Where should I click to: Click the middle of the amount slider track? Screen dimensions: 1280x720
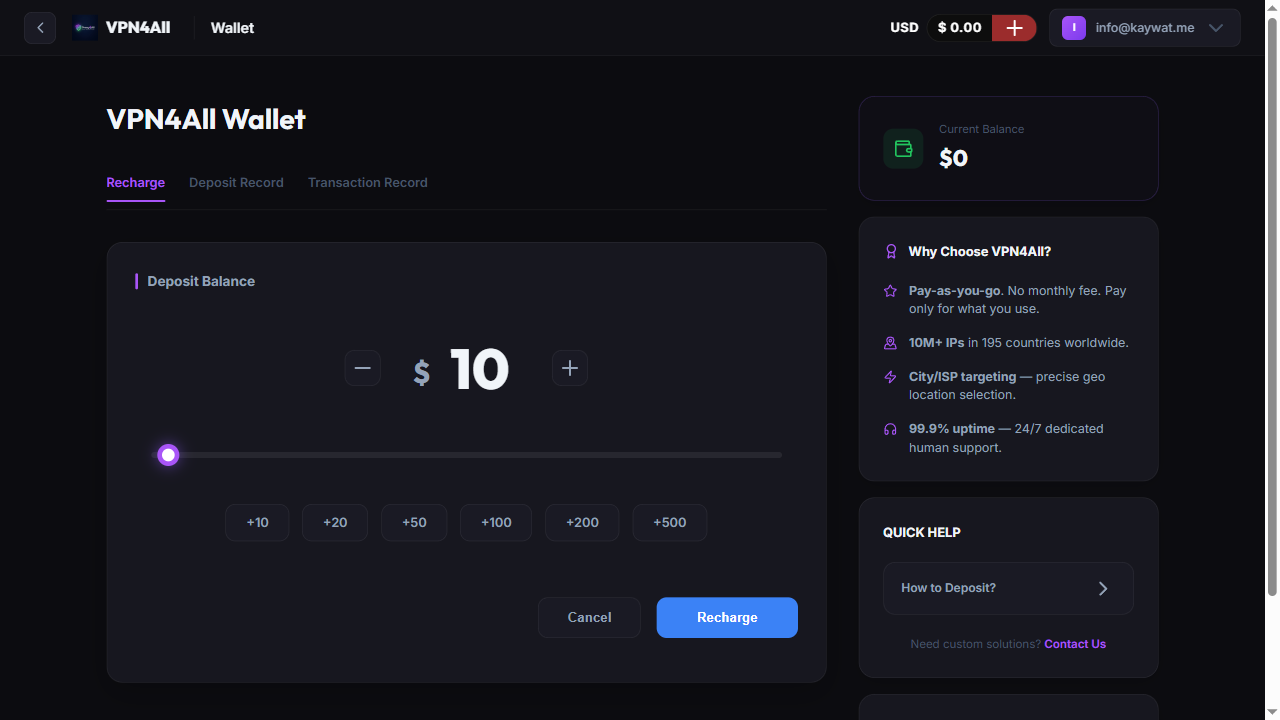coord(467,455)
